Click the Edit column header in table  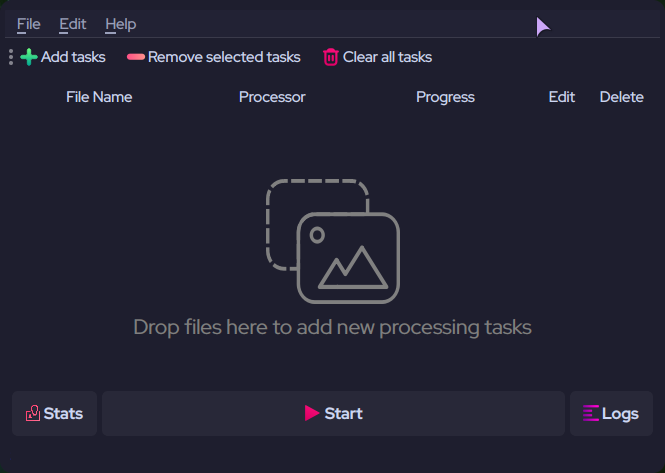pyautogui.click(x=562, y=97)
